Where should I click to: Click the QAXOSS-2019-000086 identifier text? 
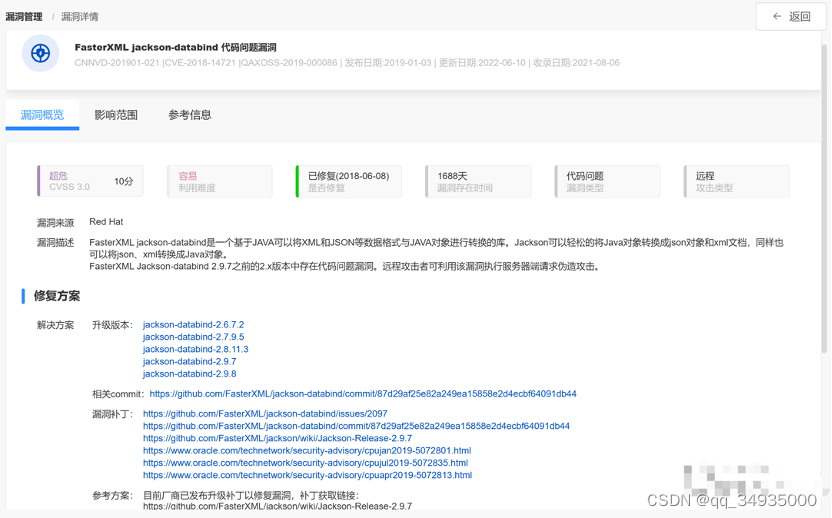pos(289,63)
